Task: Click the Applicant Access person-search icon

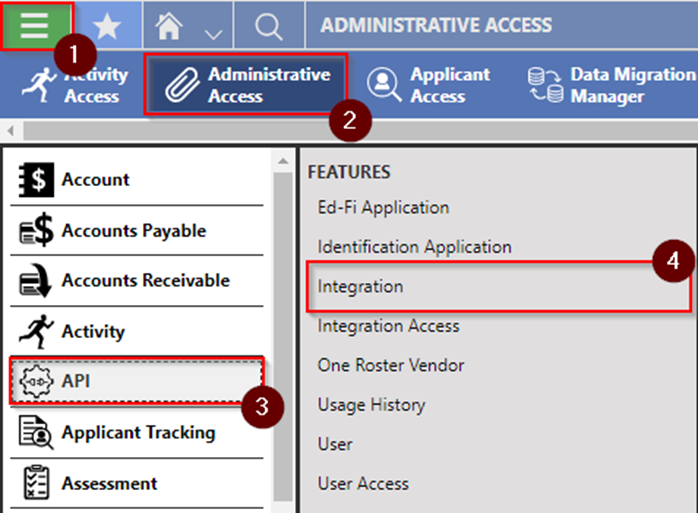Action: tap(384, 85)
